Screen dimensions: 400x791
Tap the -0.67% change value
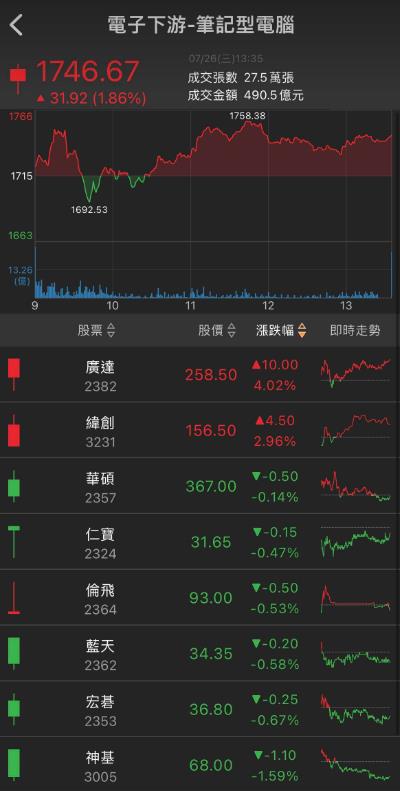pos(274,721)
